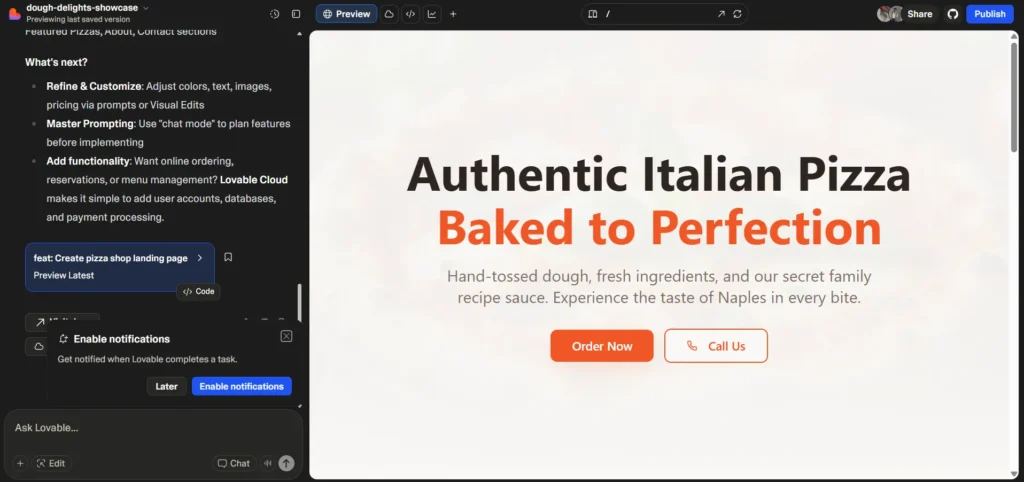Click the "Baked to Perfection" headline

point(659,228)
